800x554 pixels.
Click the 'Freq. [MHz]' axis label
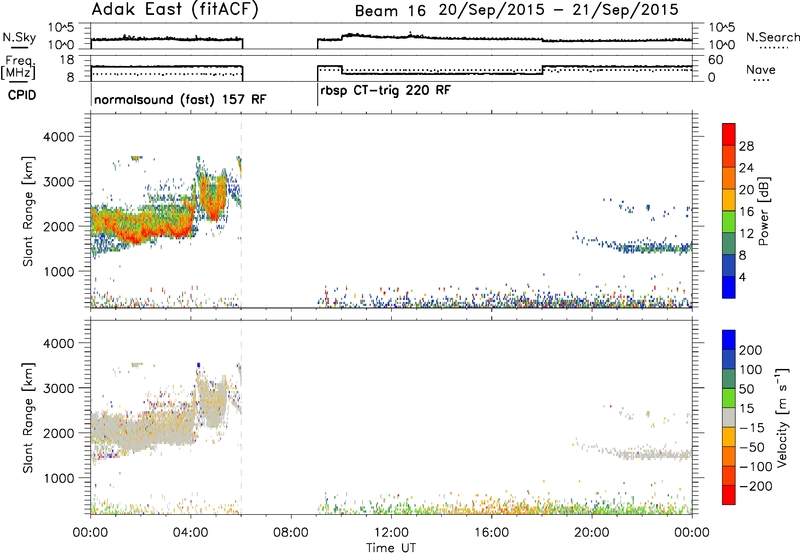click(19, 67)
